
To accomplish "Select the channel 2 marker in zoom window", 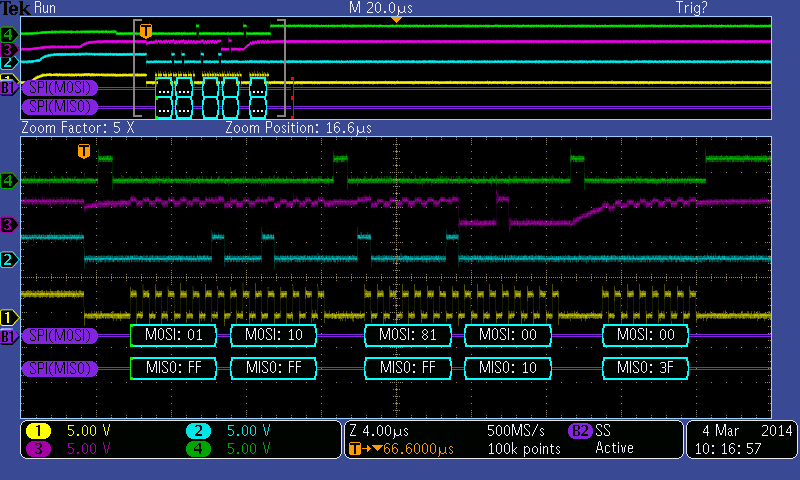I will 9,260.
